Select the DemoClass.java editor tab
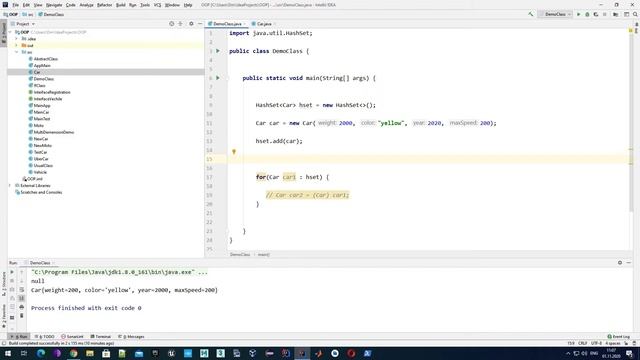The width and height of the screenshot is (640, 360). [227, 24]
